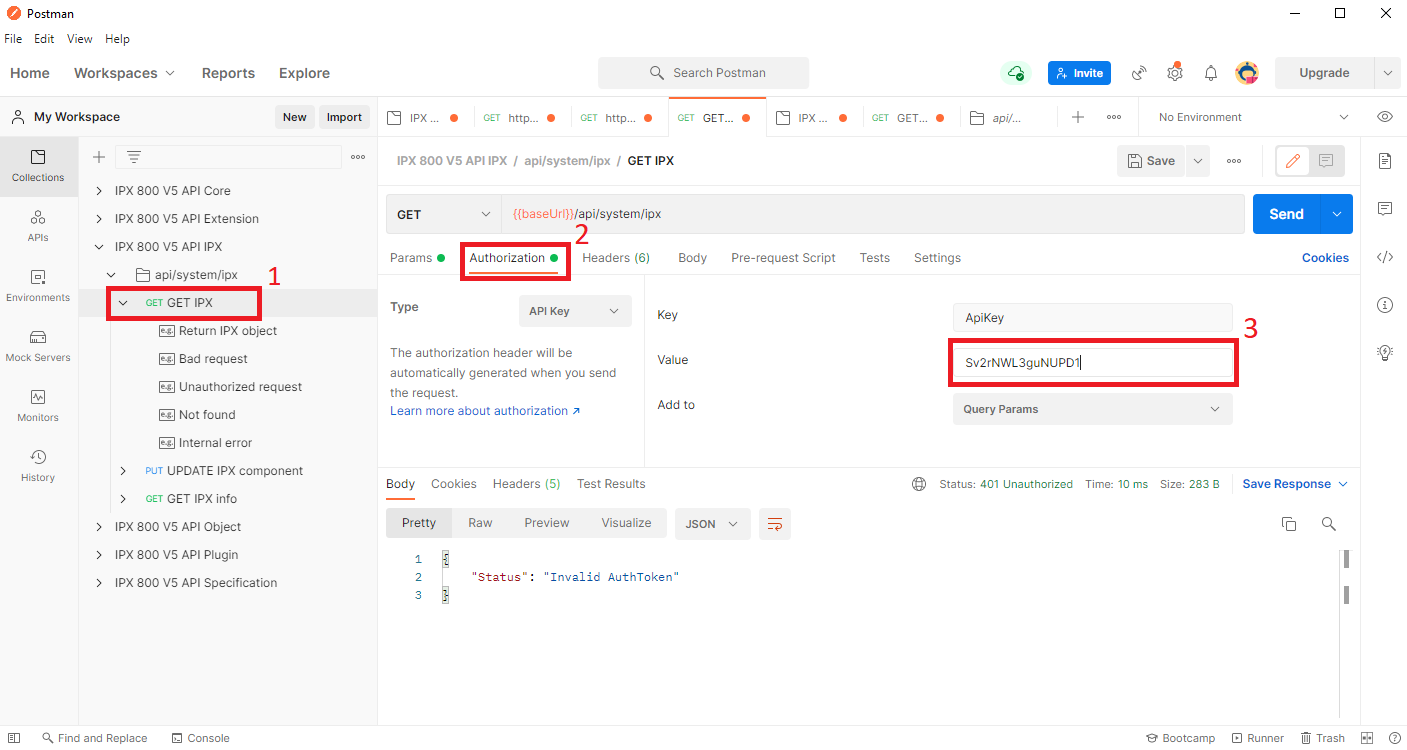This screenshot has width=1407, height=750.
Task: Switch to the Headers (6) request tab
Action: pos(616,258)
